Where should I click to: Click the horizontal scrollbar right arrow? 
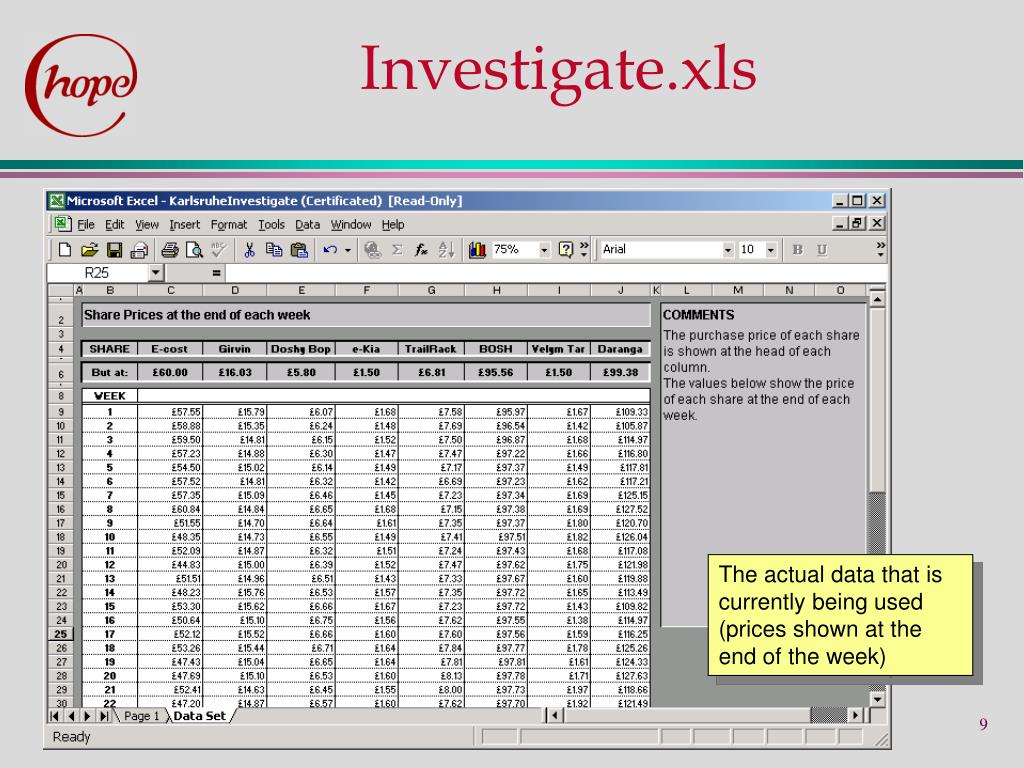click(855, 716)
